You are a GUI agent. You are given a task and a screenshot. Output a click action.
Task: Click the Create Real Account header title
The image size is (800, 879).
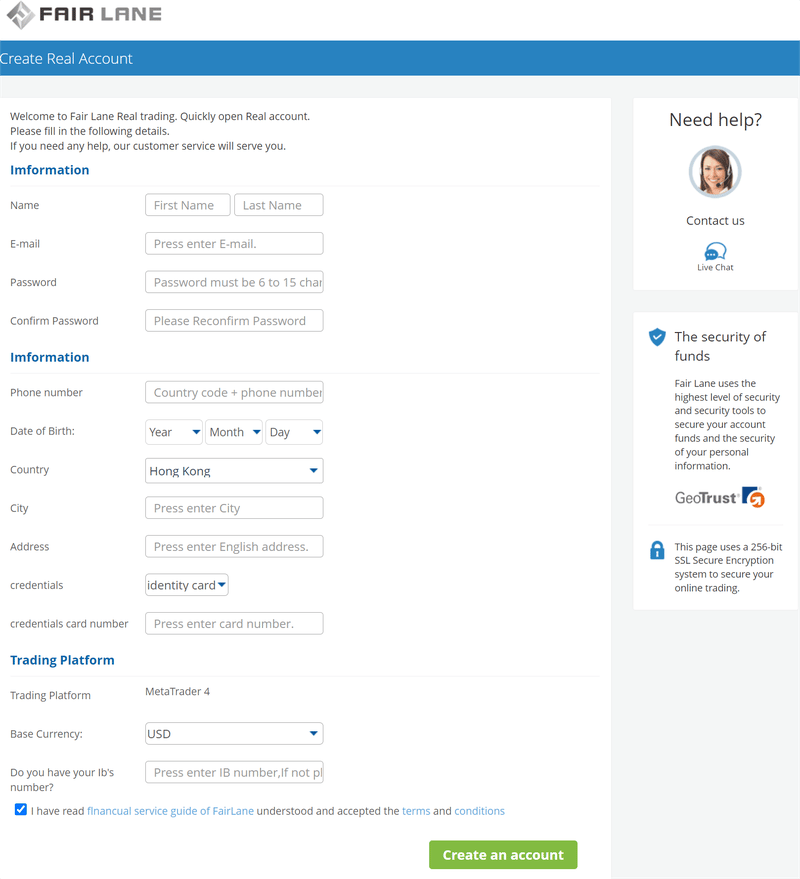(66, 58)
